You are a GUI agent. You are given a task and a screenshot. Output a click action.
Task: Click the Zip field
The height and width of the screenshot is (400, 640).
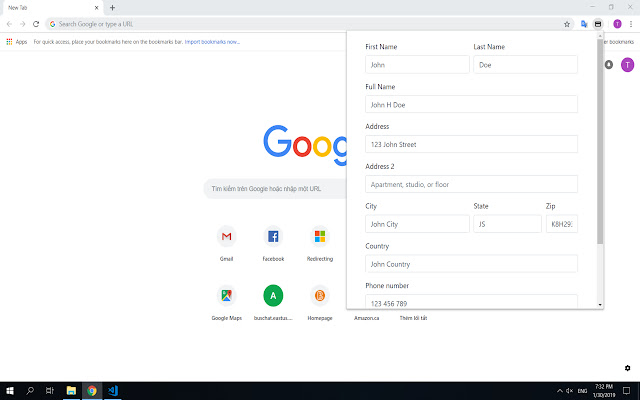562,224
